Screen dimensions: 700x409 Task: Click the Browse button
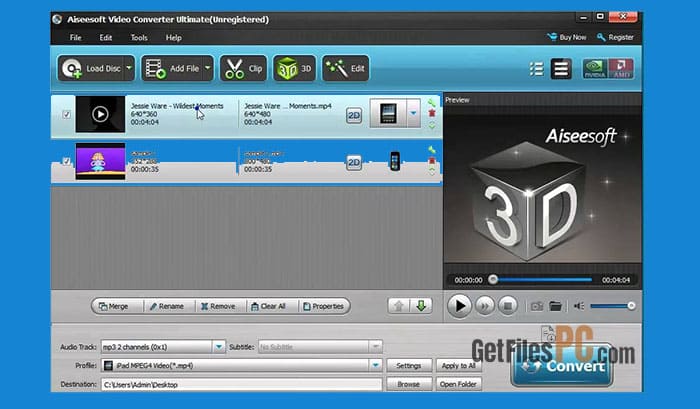pos(408,384)
